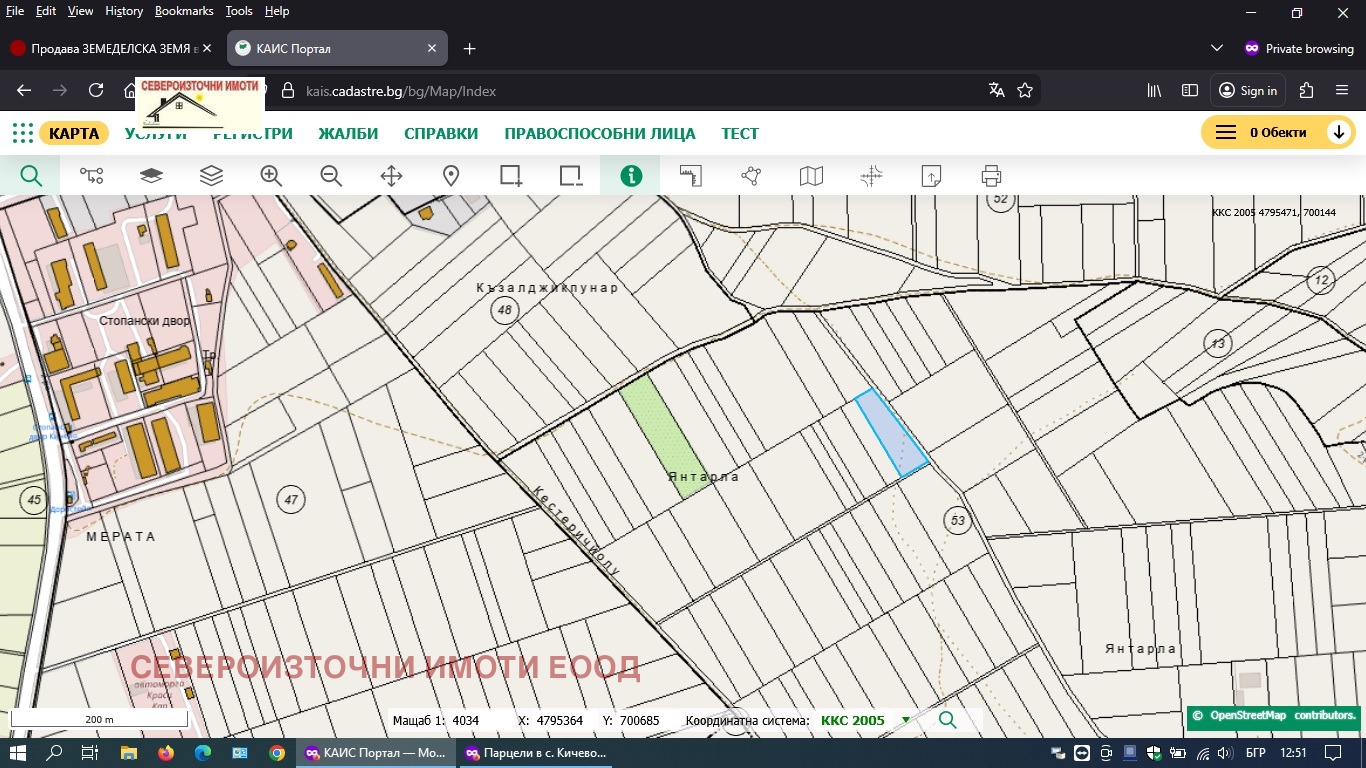Open the browser tab list chevron
This screenshot has height=768, width=1366.
coord(1216,48)
